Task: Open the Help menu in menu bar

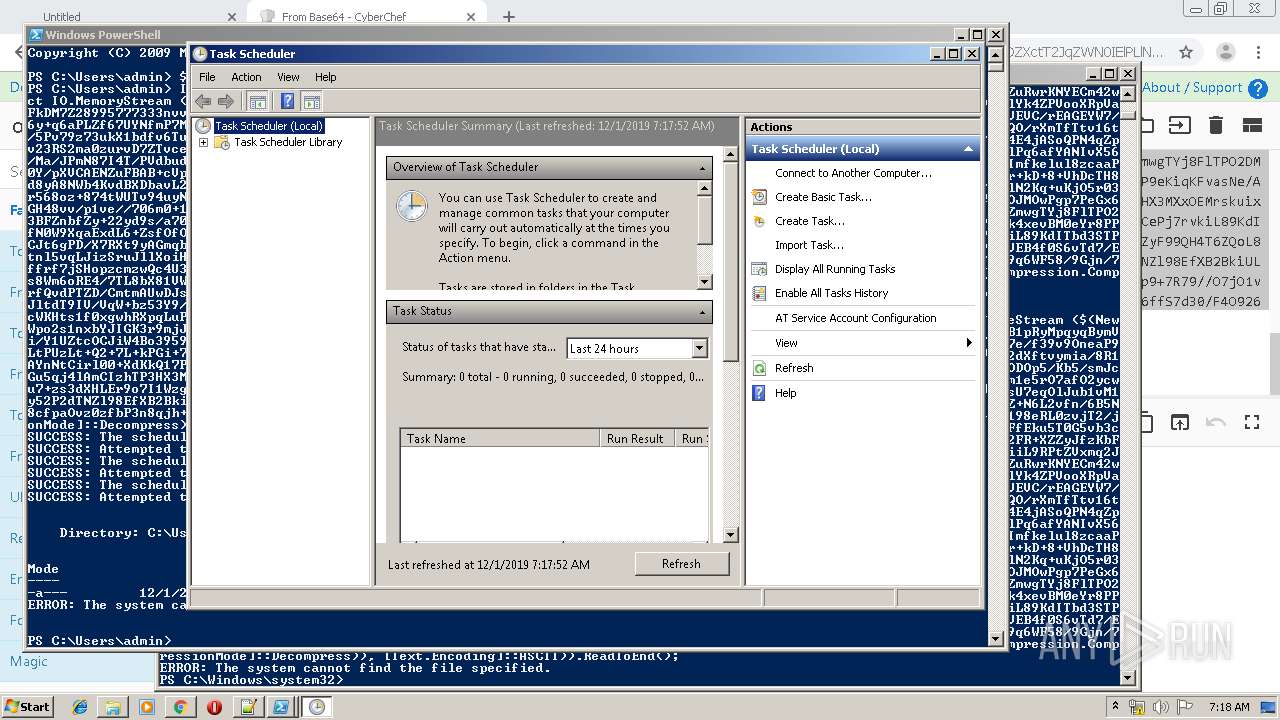Action: coord(326,77)
